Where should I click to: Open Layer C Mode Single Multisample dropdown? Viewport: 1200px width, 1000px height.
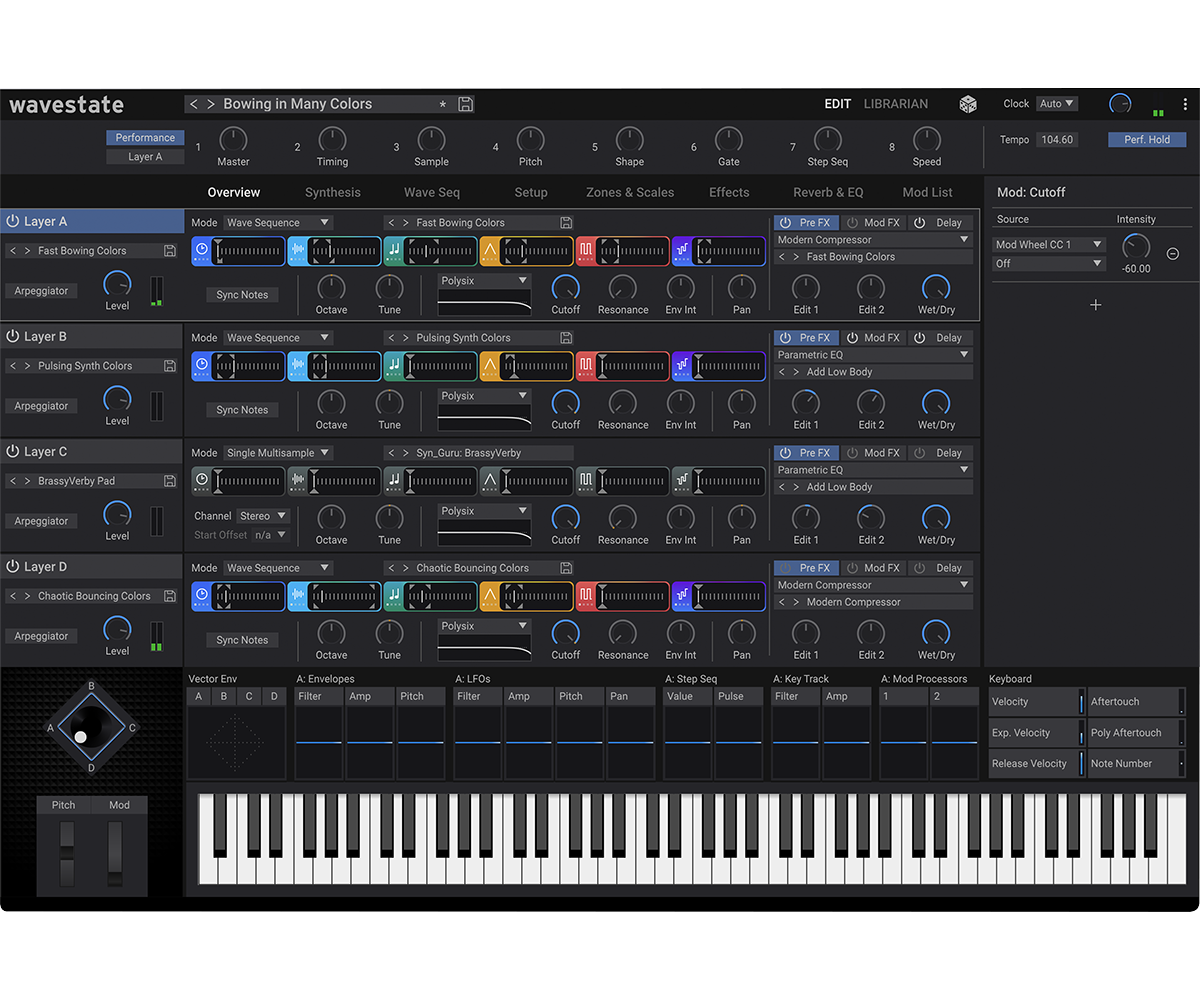point(278,453)
